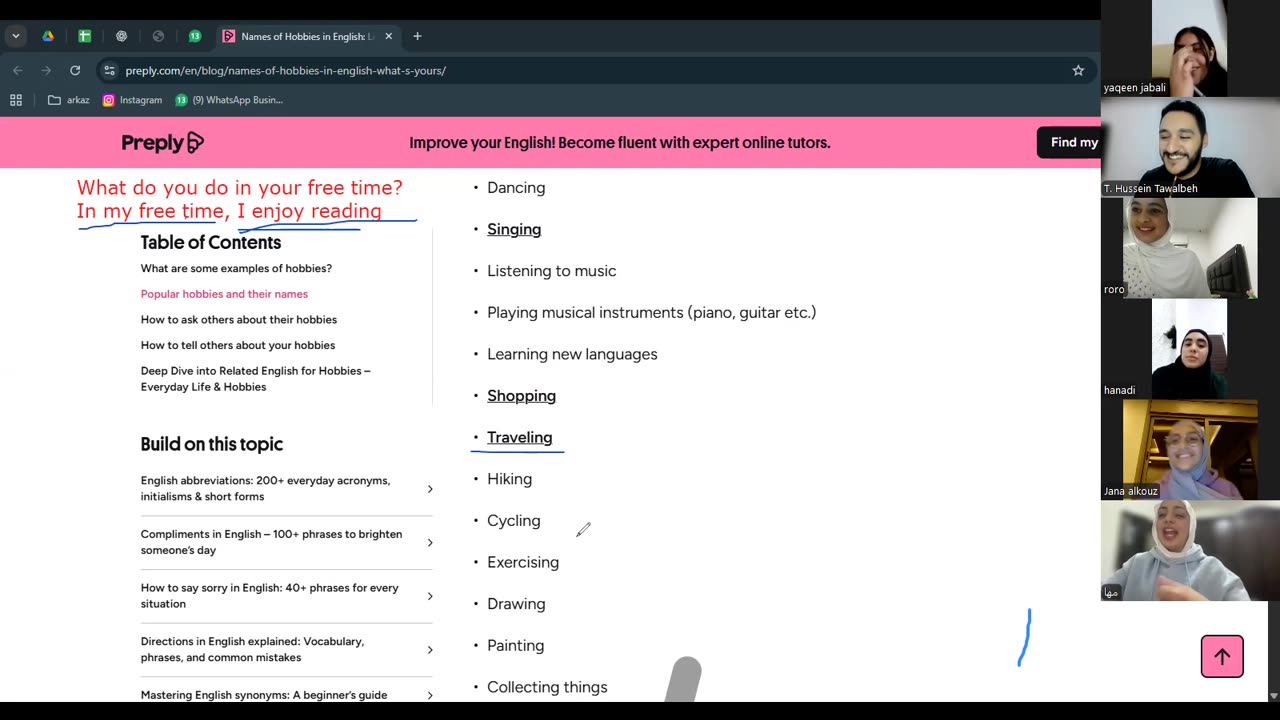Switch to the WhatsApp tab with 13 badge
The image size is (1280, 720).
pos(195,36)
